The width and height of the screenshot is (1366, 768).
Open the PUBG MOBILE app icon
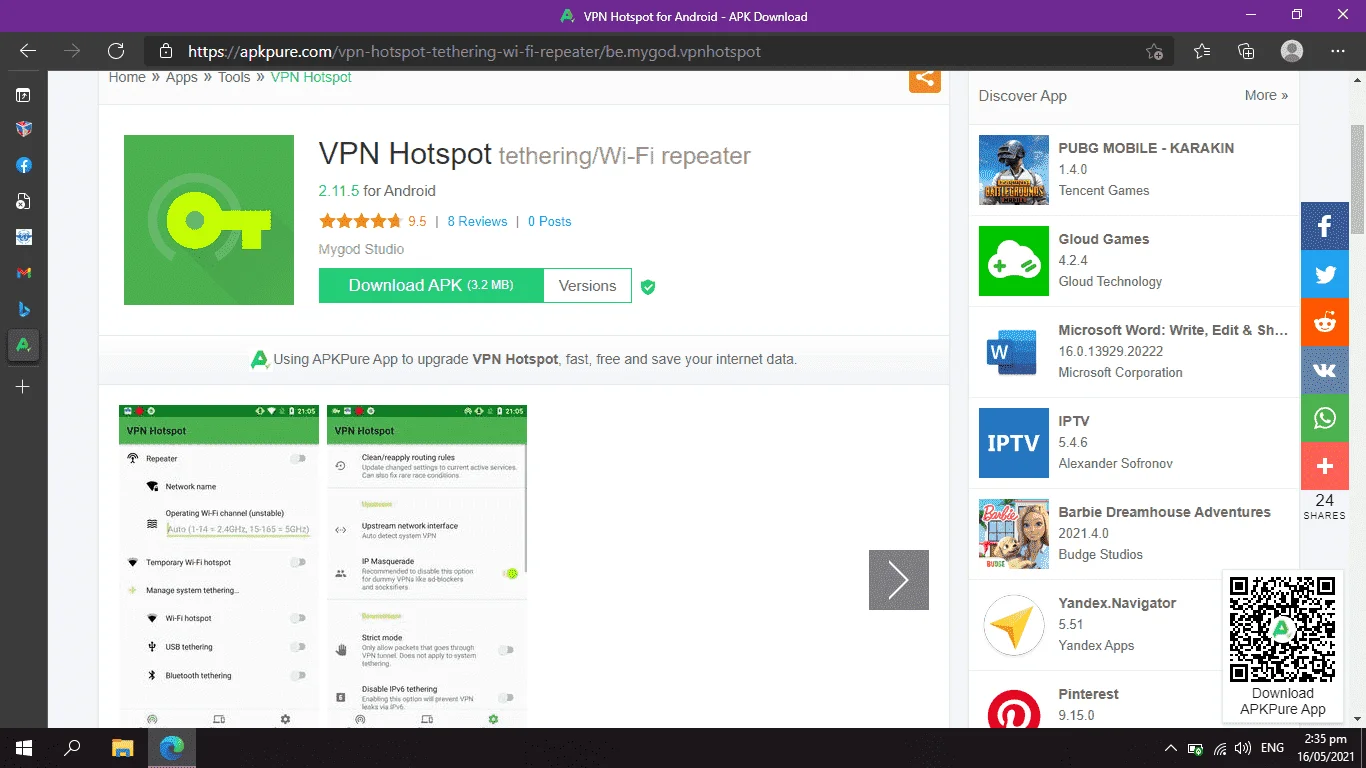coord(1014,170)
